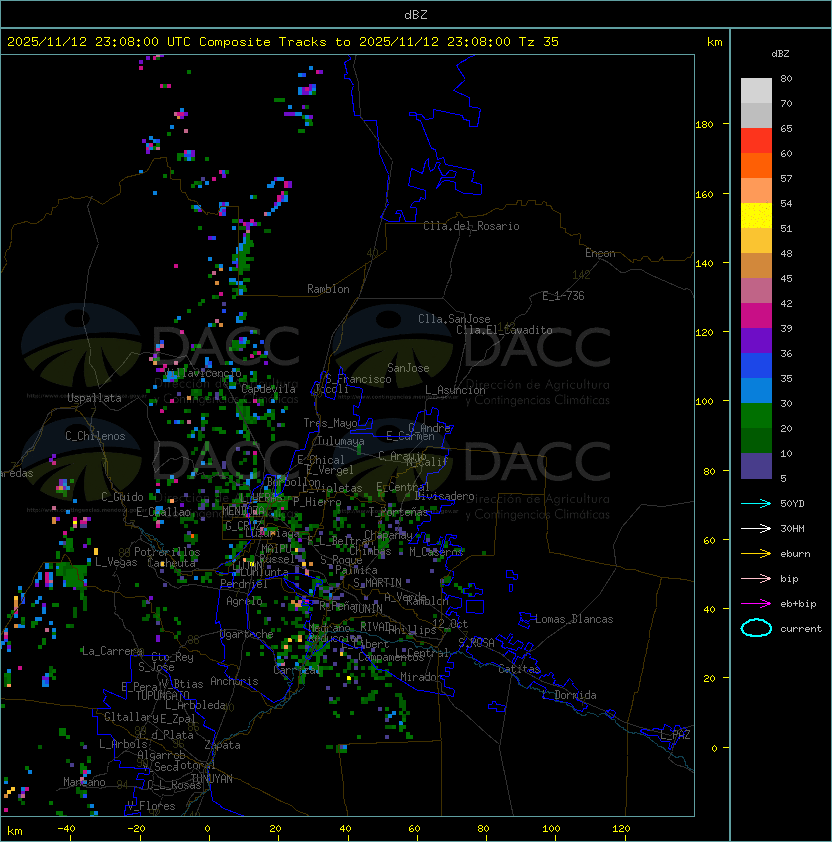The image size is (832, 842).
Task: Click the white 30HM arrow symbol
Action: [756, 528]
